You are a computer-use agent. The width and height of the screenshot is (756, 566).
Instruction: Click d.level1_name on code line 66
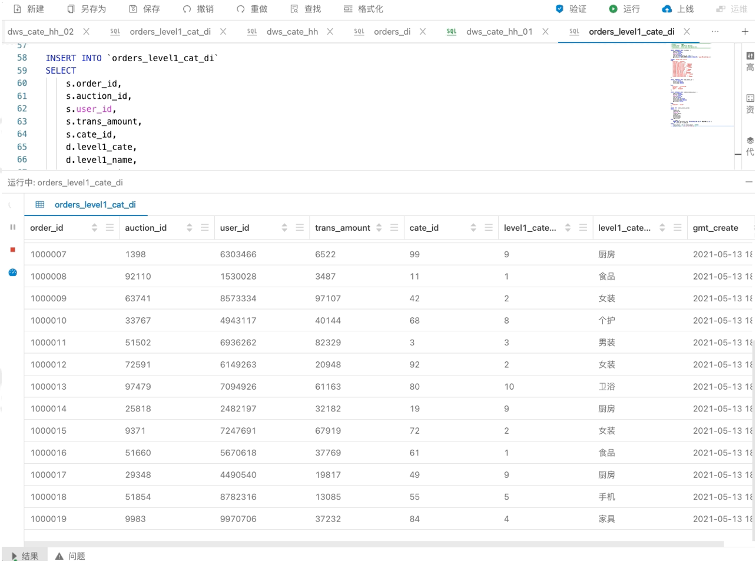click(x=101, y=160)
